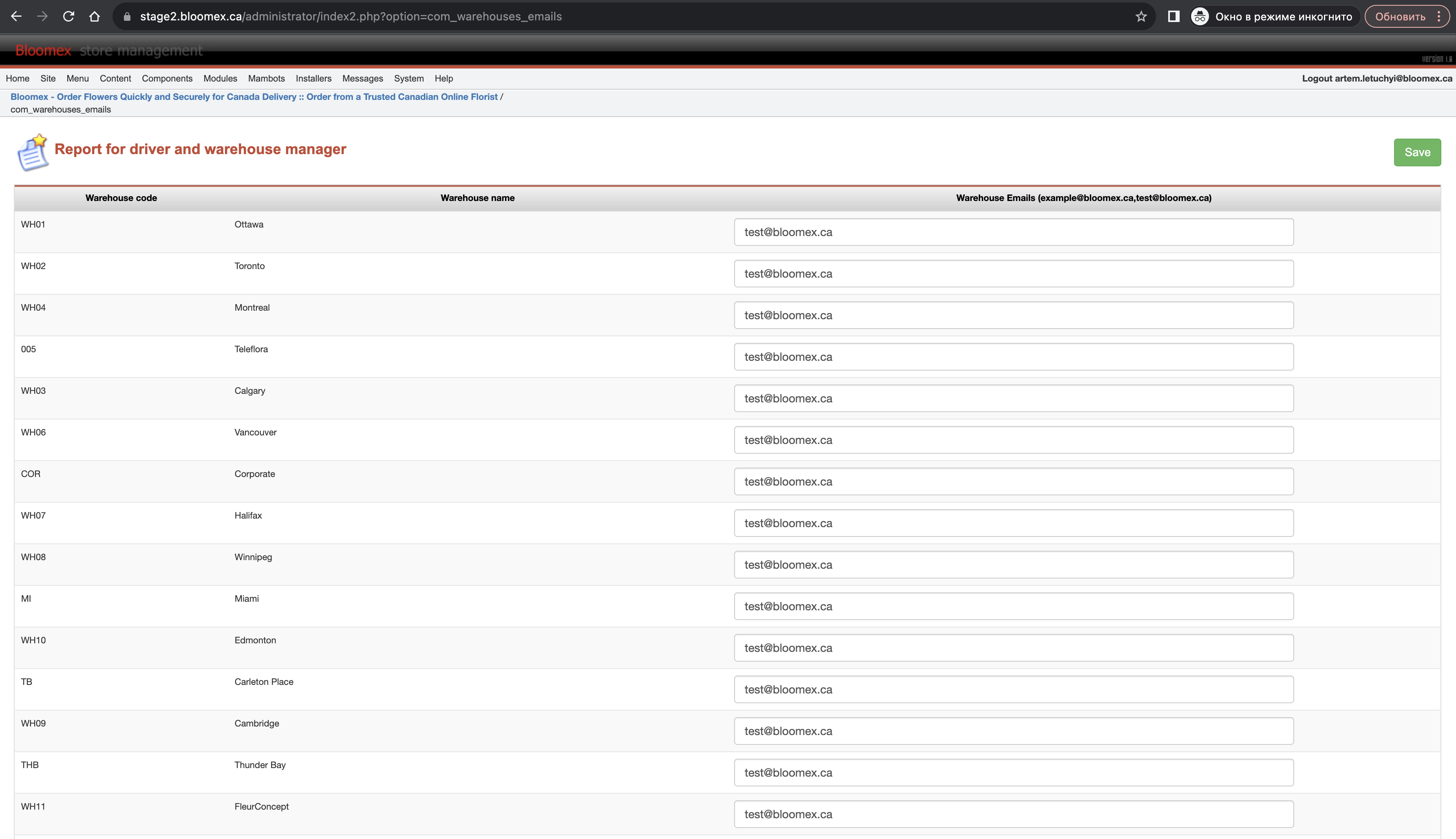
Task: View site security lock icon
Action: [127, 17]
